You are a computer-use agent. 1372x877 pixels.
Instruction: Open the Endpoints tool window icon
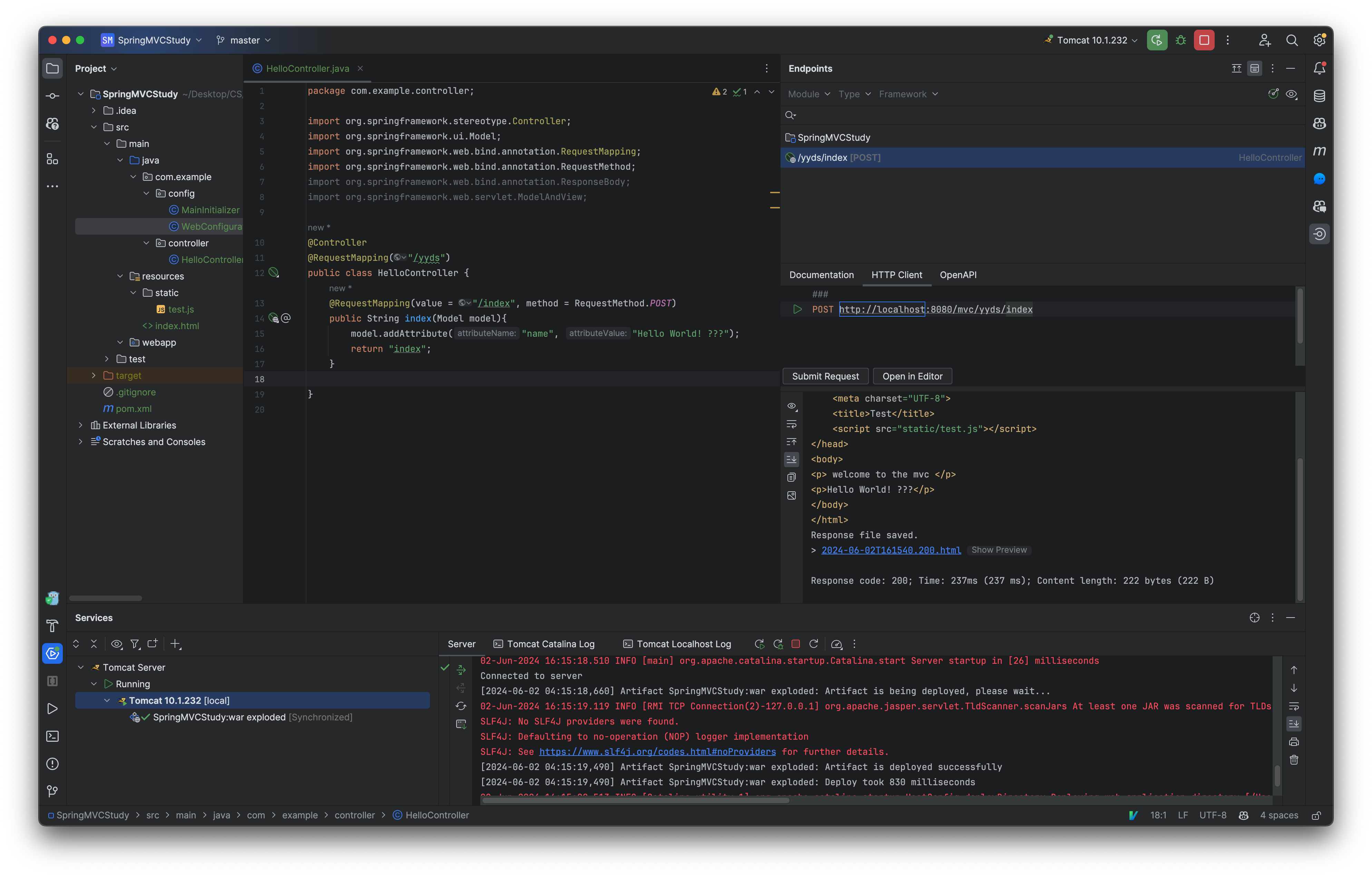pos(1320,234)
